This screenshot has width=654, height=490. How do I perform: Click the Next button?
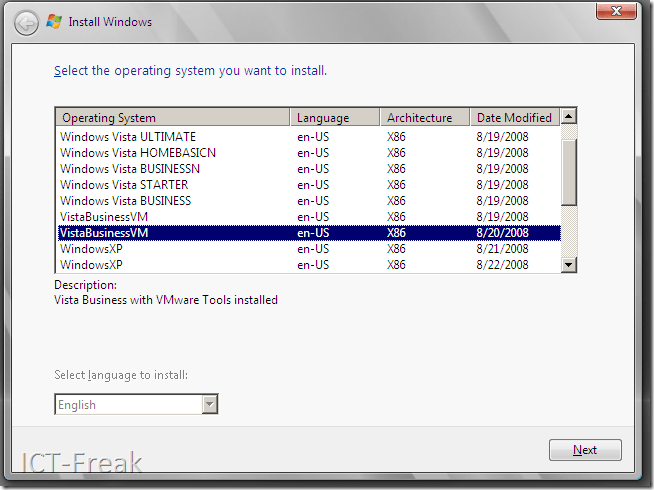point(585,450)
